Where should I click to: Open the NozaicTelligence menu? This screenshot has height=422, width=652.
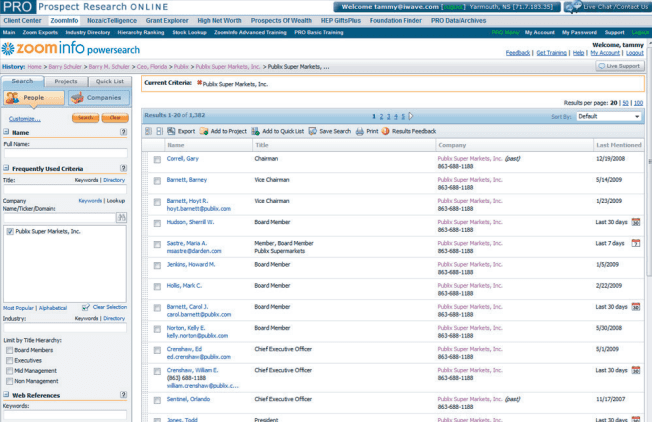[x=112, y=20]
